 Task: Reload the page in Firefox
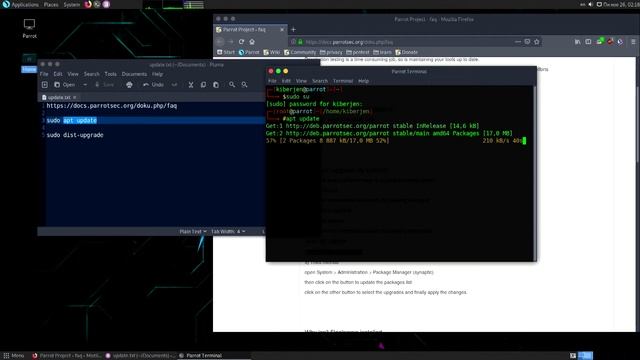click(x=241, y=42)
